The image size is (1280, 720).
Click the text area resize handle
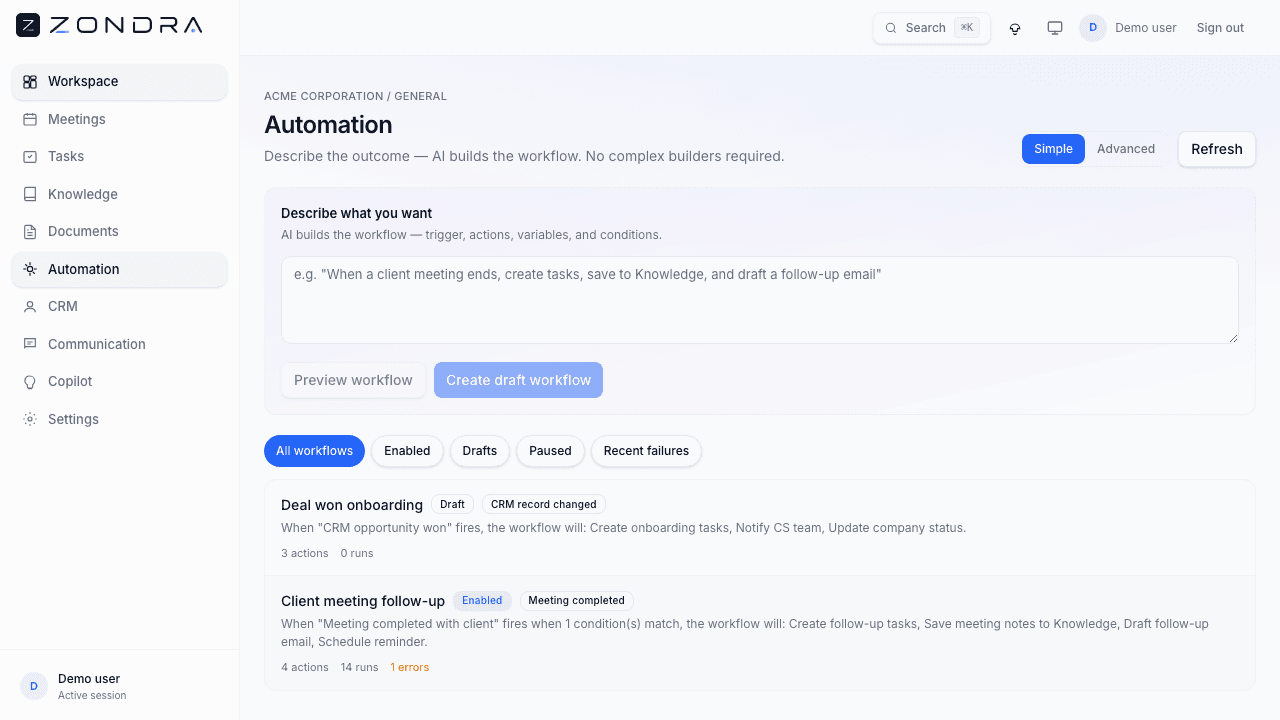point(1233,338)
